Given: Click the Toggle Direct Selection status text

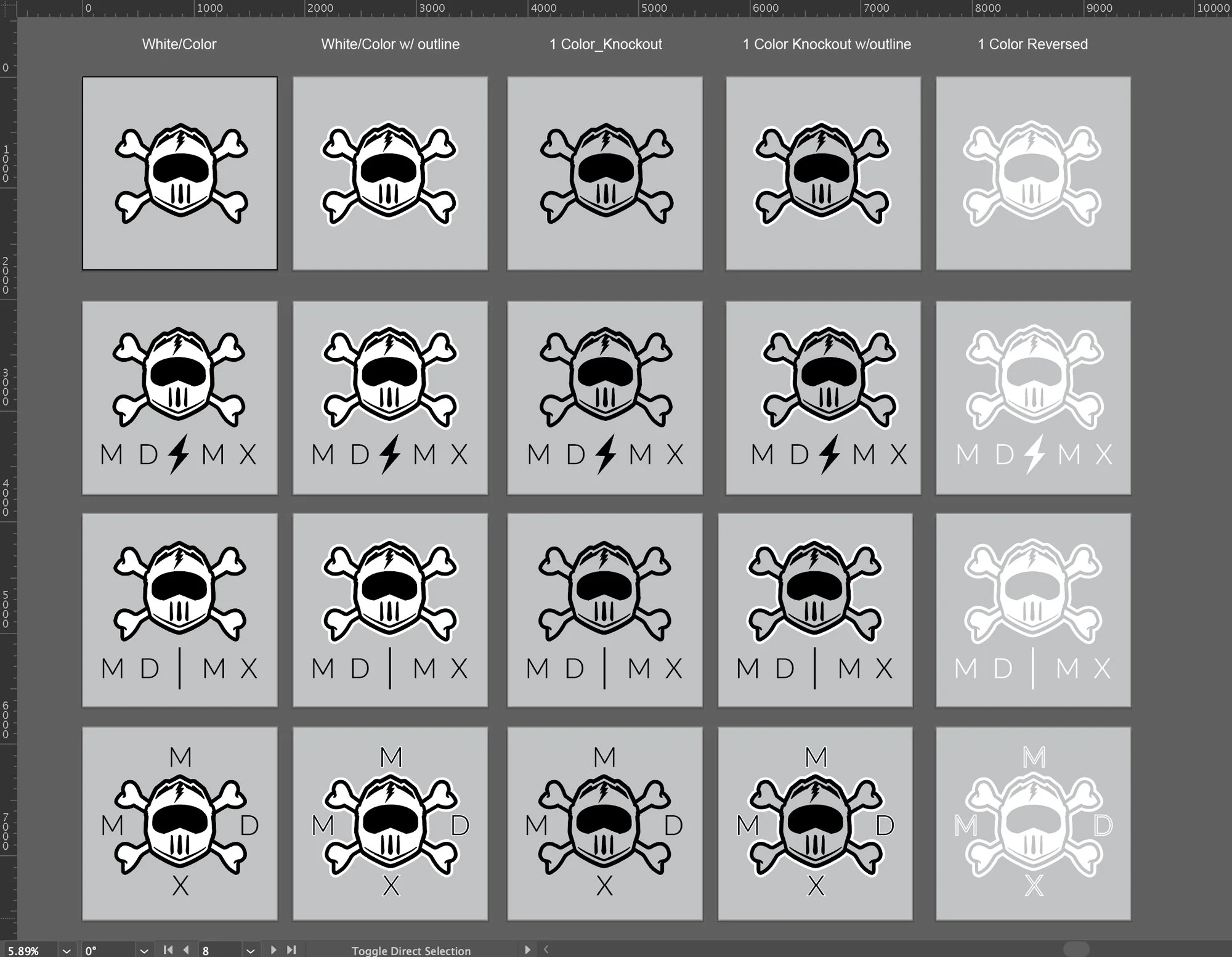Looking at the screenshot, I should pyautogui.click(x=411, y=951).
